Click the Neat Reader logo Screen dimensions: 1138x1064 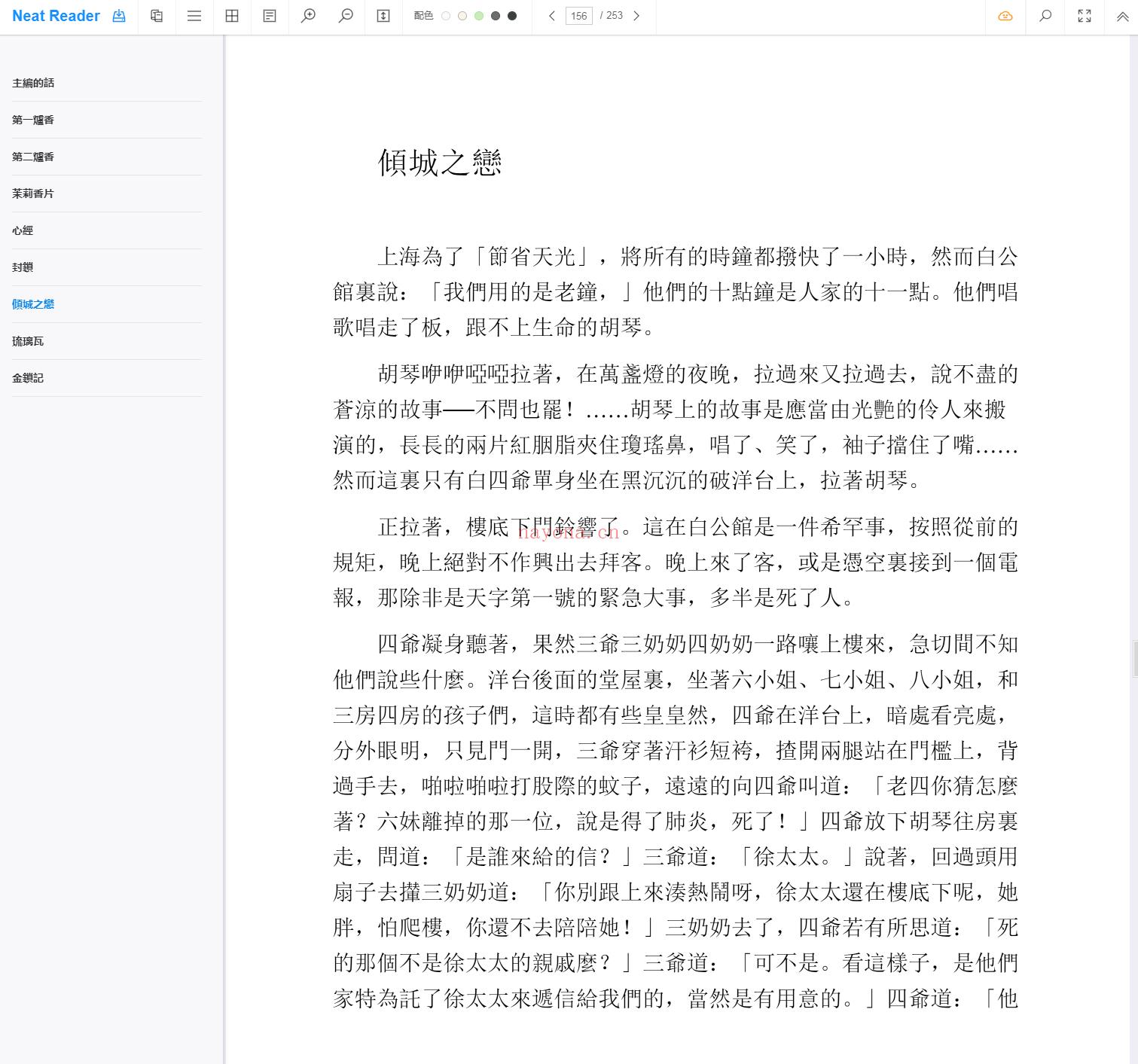[56, 16]
